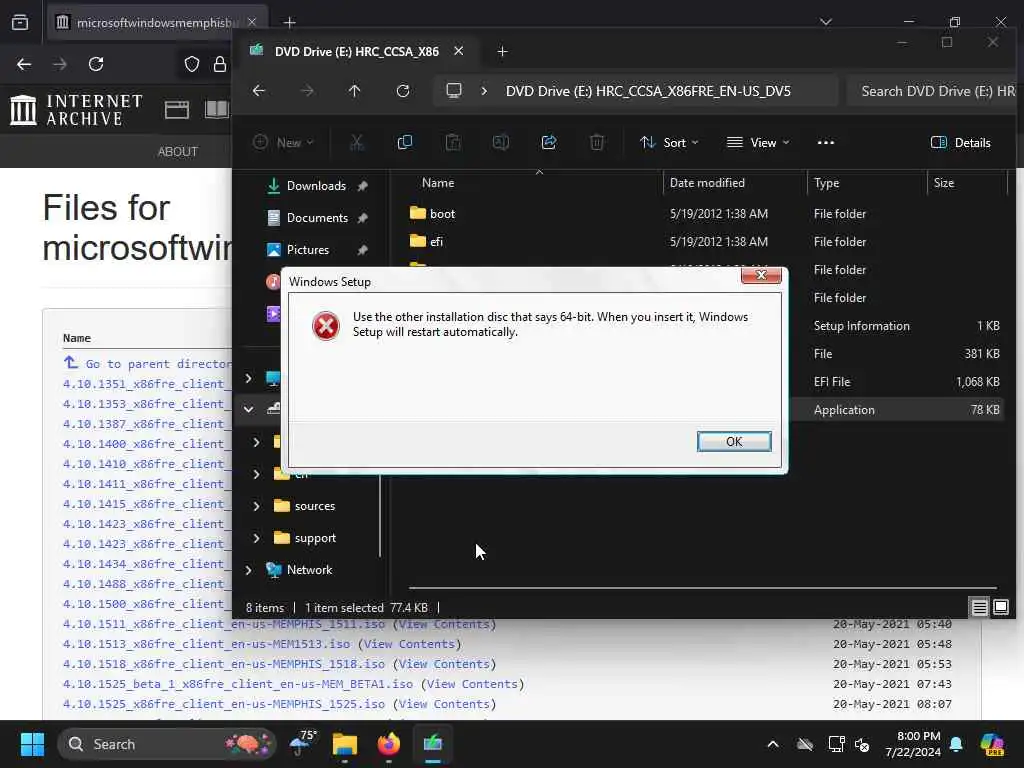Click the browser padlock site info icon

[x=220, y=64]
